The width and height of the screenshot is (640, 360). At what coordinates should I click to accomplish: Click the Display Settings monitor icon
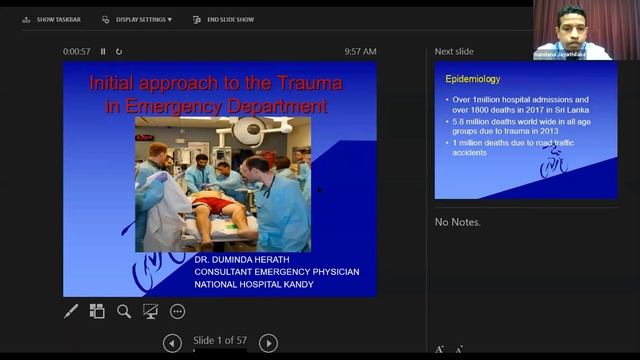(x=105, y=20)
